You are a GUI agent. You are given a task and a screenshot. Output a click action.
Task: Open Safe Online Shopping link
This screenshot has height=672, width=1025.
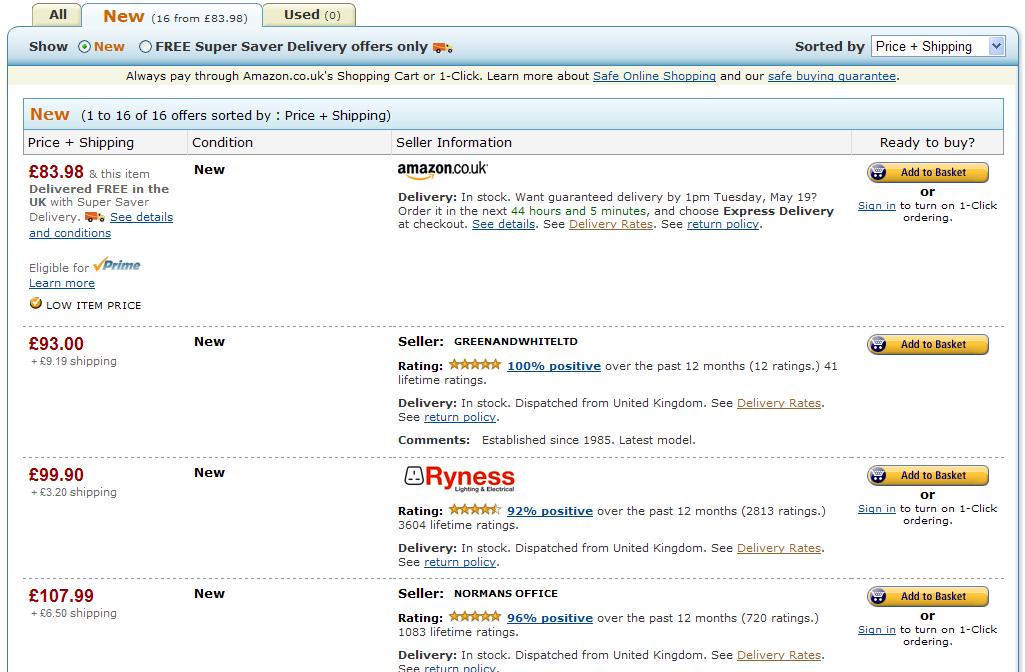(x=654, y=76)
